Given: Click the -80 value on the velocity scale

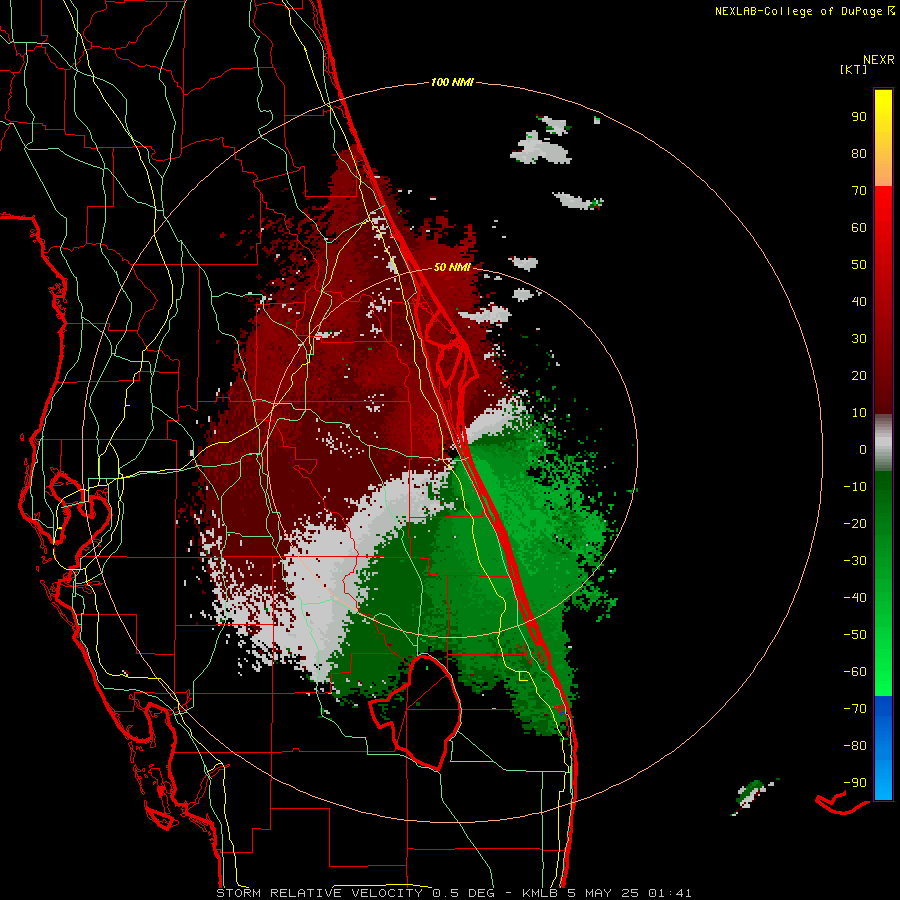Looking at the screenshot, I should tap(855, 746).
